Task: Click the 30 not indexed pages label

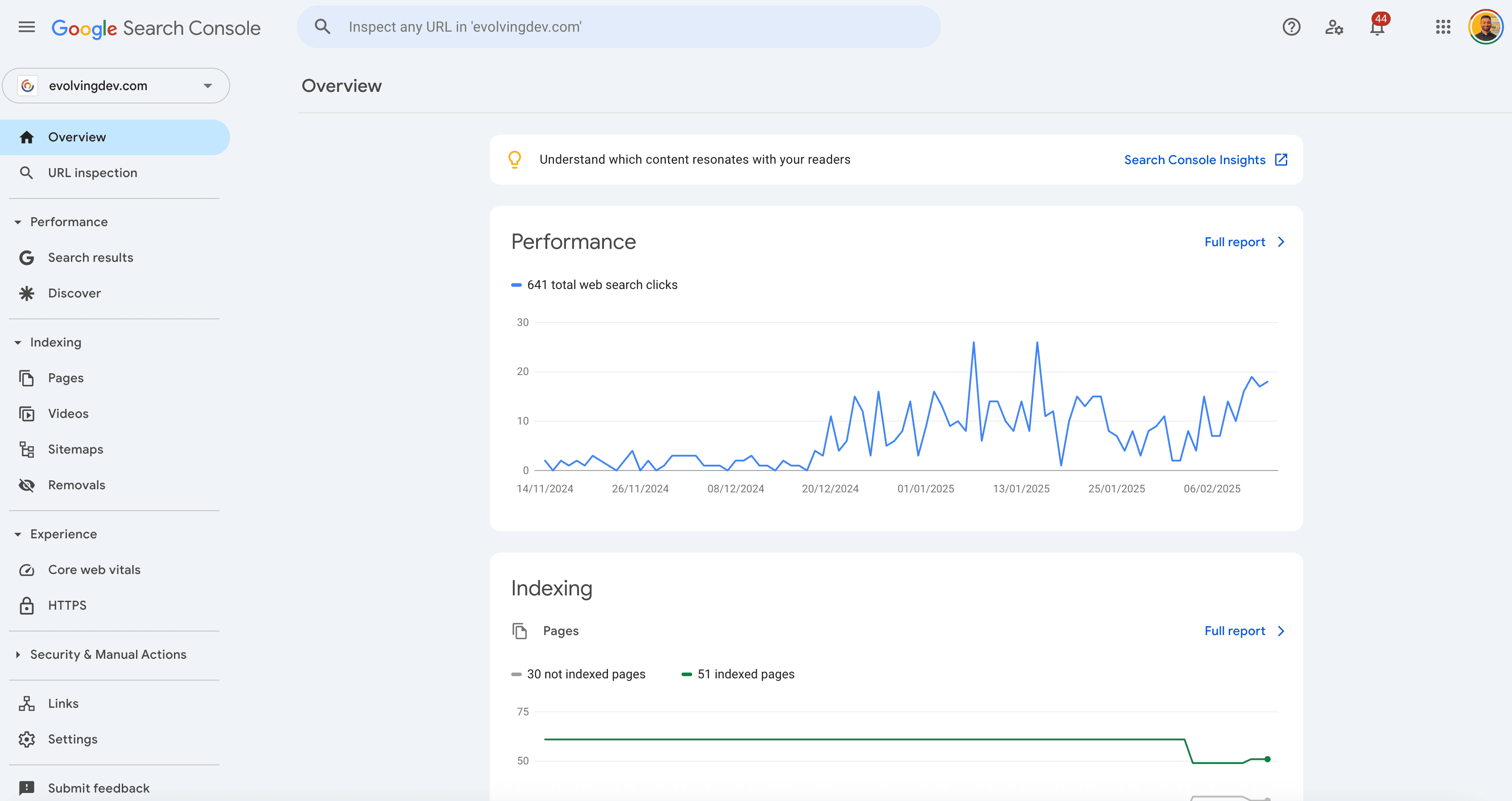Action: pos(586,674)
